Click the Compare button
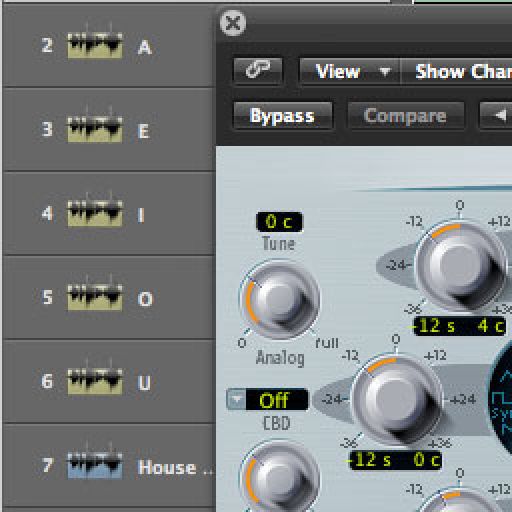 (x=406, y=116)
